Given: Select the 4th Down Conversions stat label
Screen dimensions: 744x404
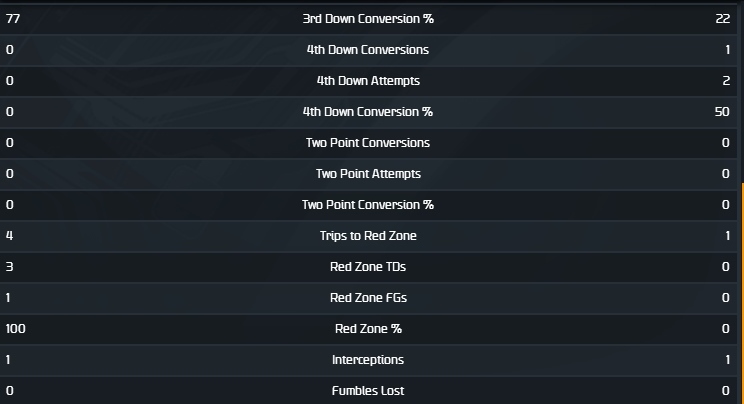Looking at the screenshot, I should (x=368, y=50).
